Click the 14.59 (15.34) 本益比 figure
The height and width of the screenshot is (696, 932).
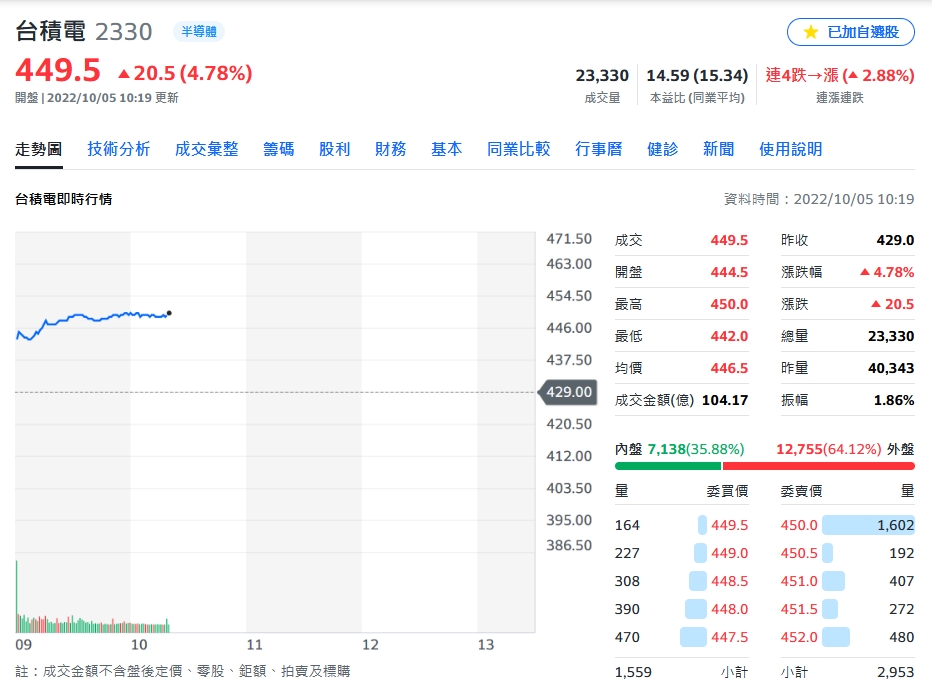pos(697,75)
